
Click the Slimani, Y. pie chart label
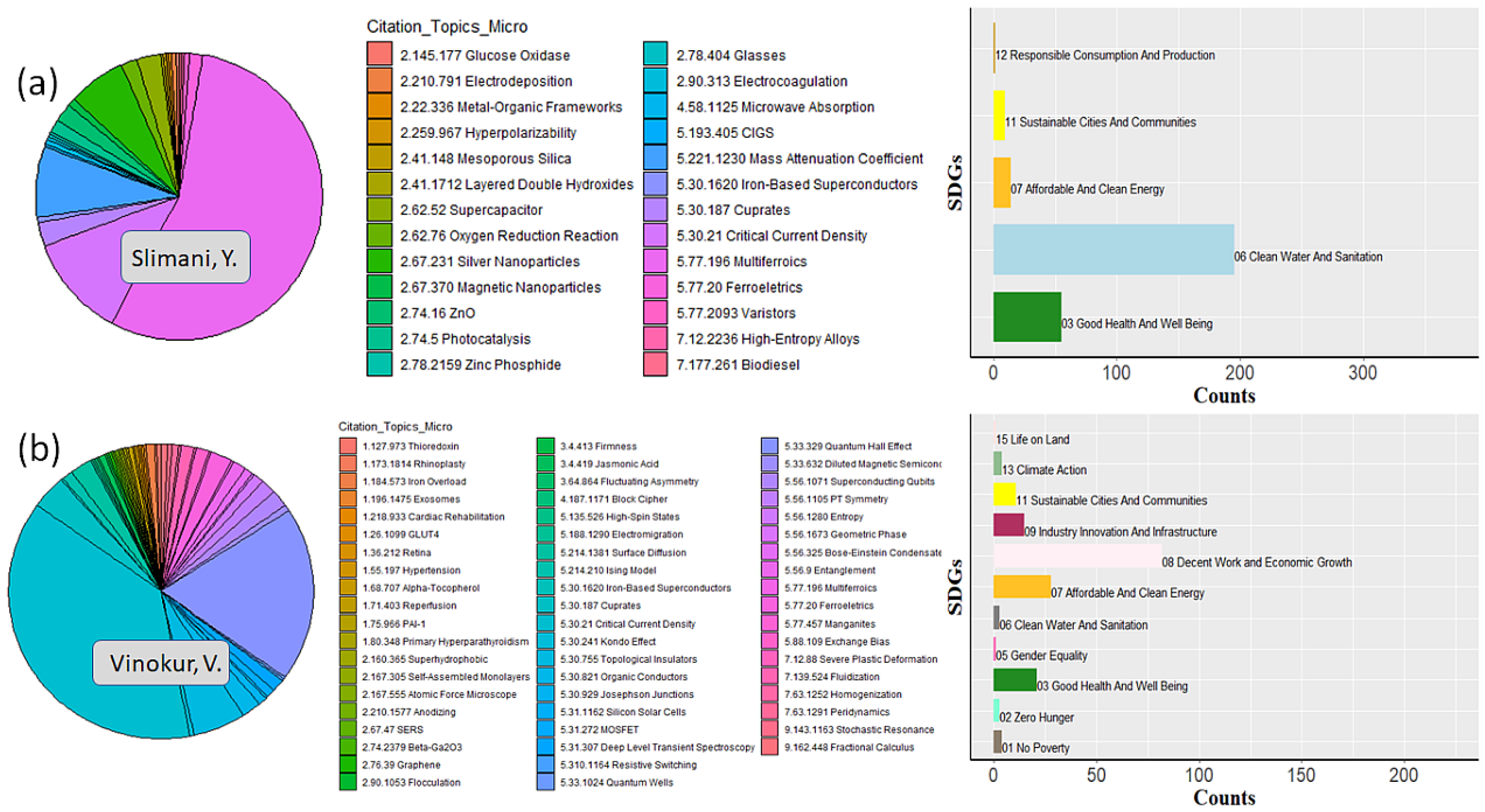point(185,258)
